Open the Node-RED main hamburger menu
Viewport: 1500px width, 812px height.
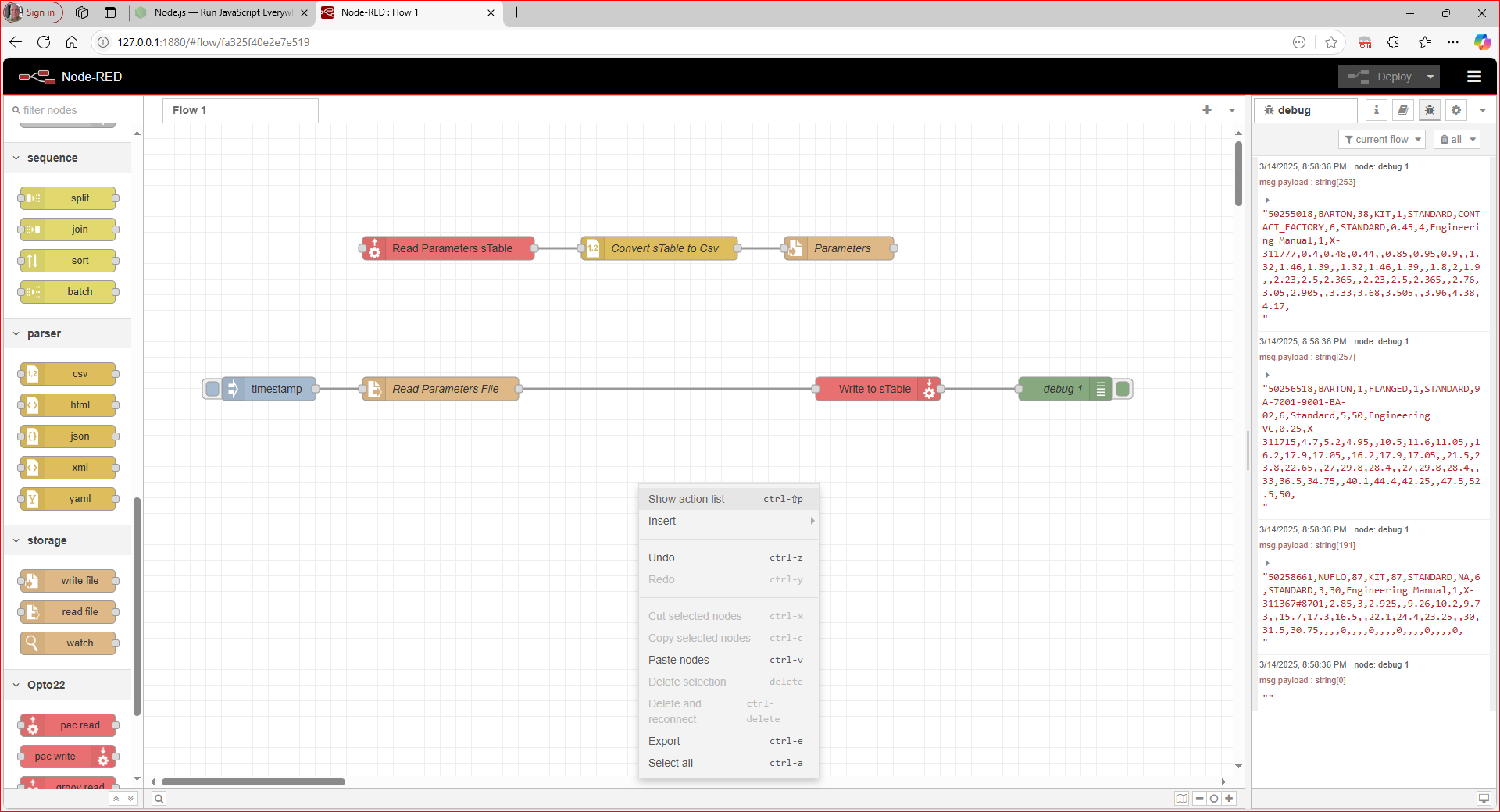[x=1474, y=77]
